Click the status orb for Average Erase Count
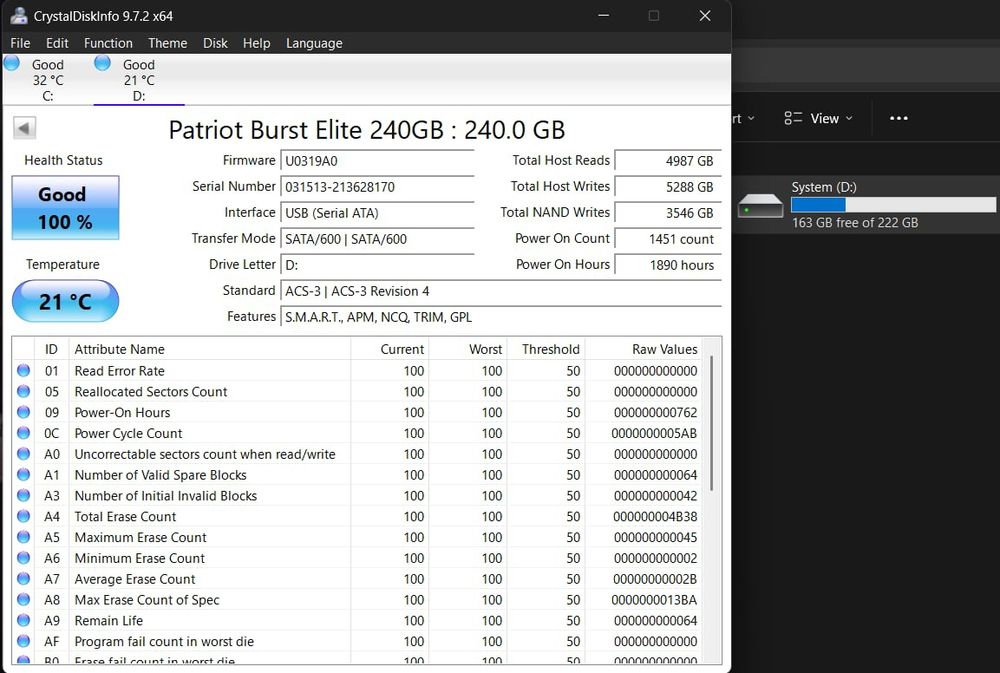This screenshot has width=1000, height=673. 24,578
